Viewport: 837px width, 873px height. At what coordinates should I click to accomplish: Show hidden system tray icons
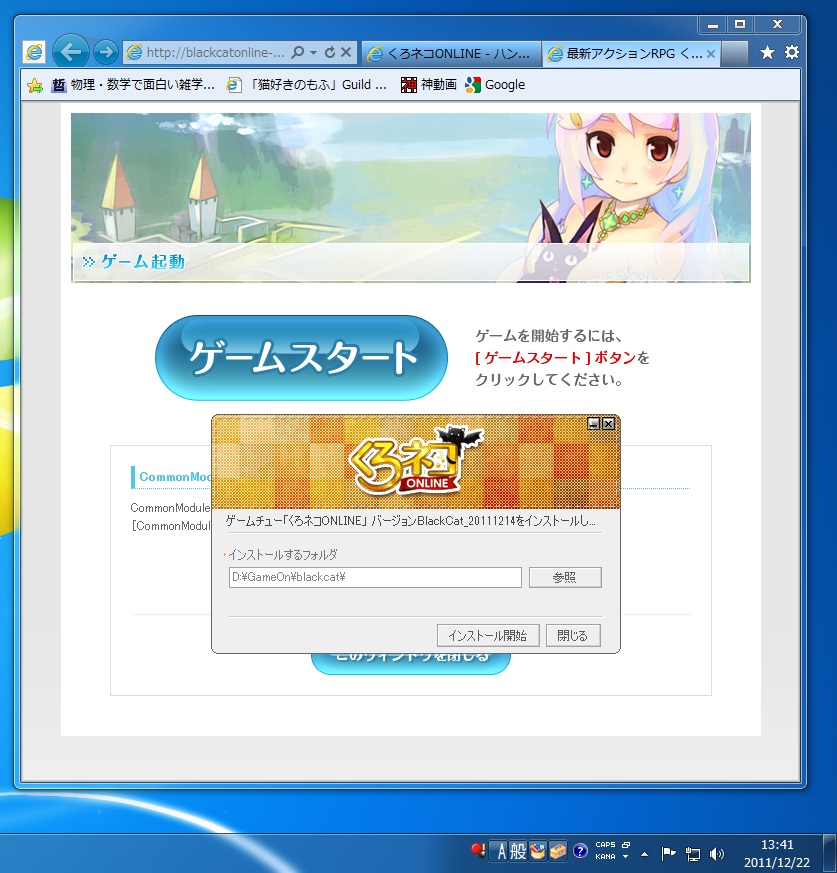(x=644, y=854)
